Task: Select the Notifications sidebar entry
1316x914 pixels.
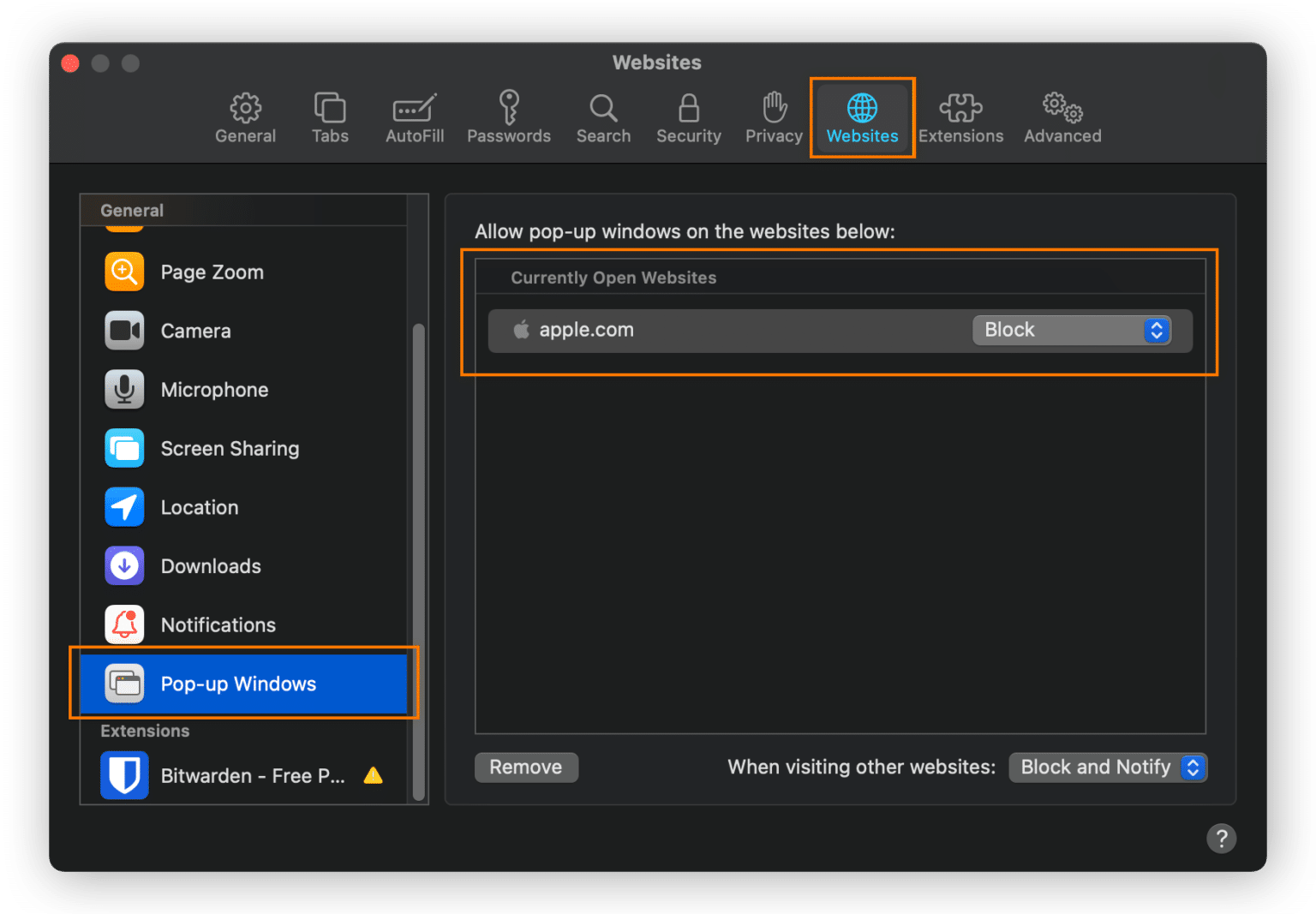Action: click(218, 624)
